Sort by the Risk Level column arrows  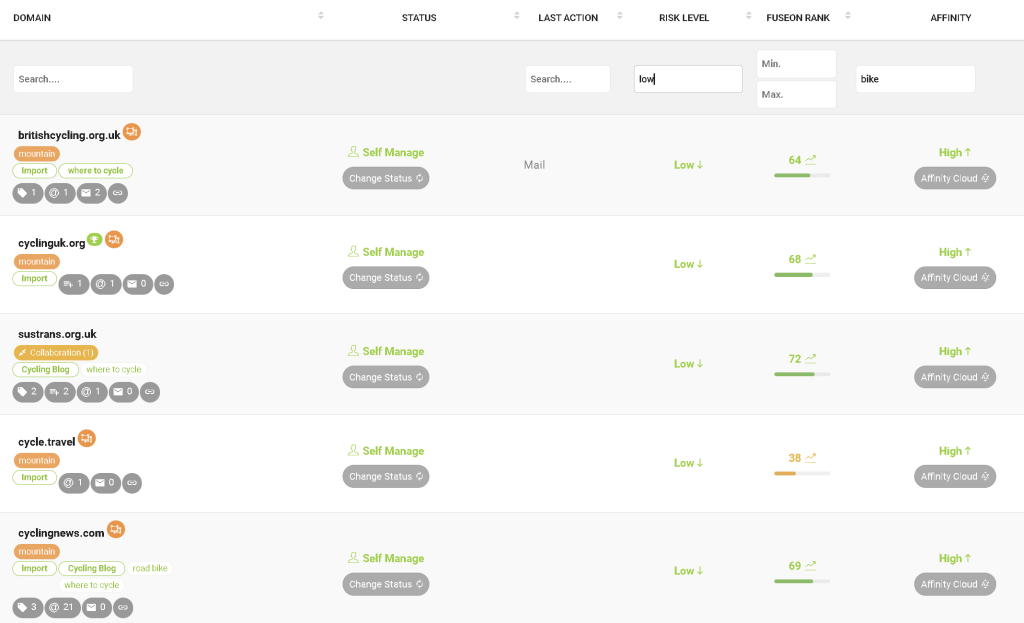(x=749, y=16)
